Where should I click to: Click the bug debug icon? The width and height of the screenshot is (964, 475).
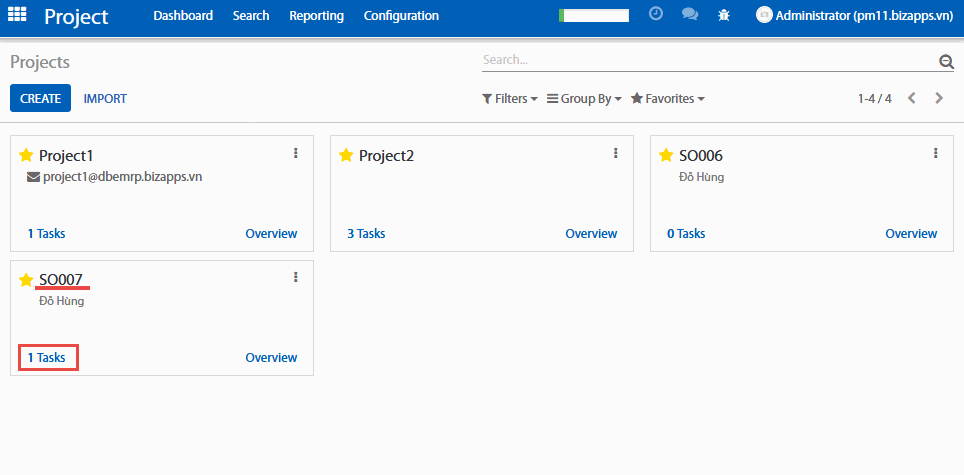724,15
